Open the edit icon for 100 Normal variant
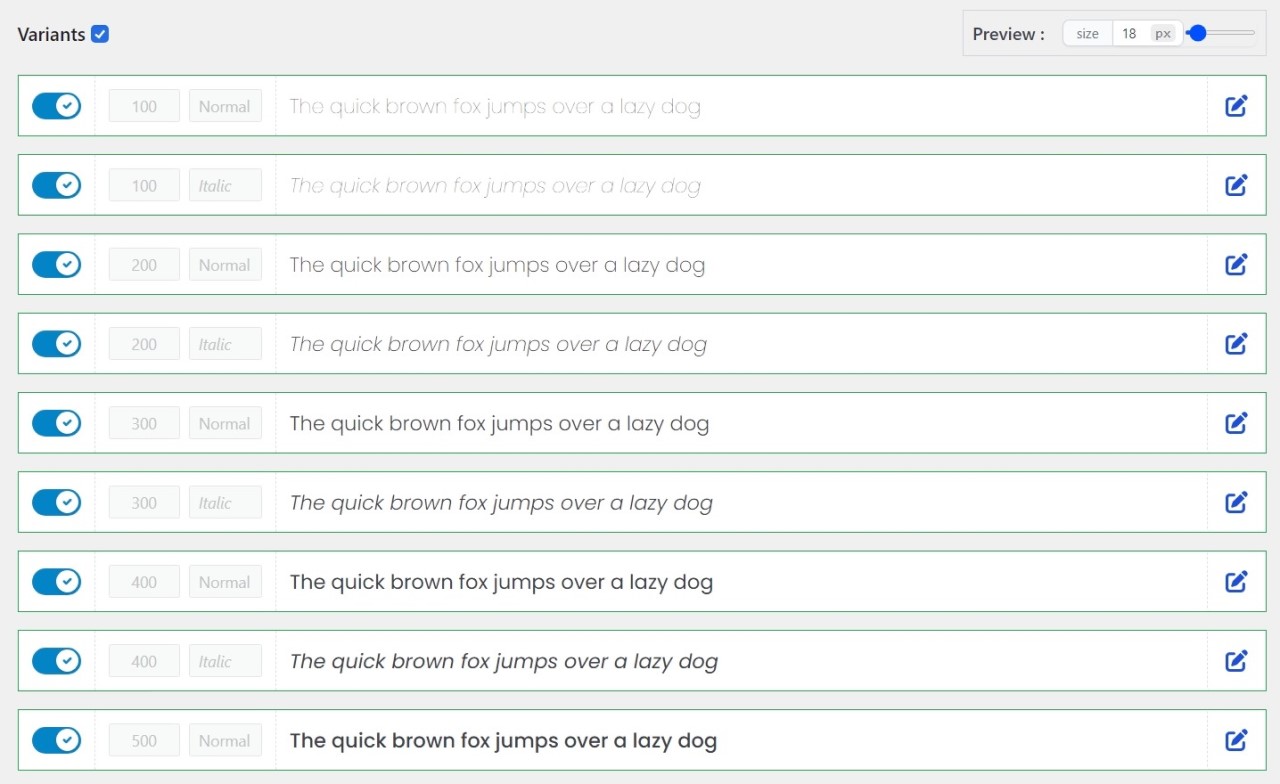The image size is (1280, 784). tap(1236, 105)
